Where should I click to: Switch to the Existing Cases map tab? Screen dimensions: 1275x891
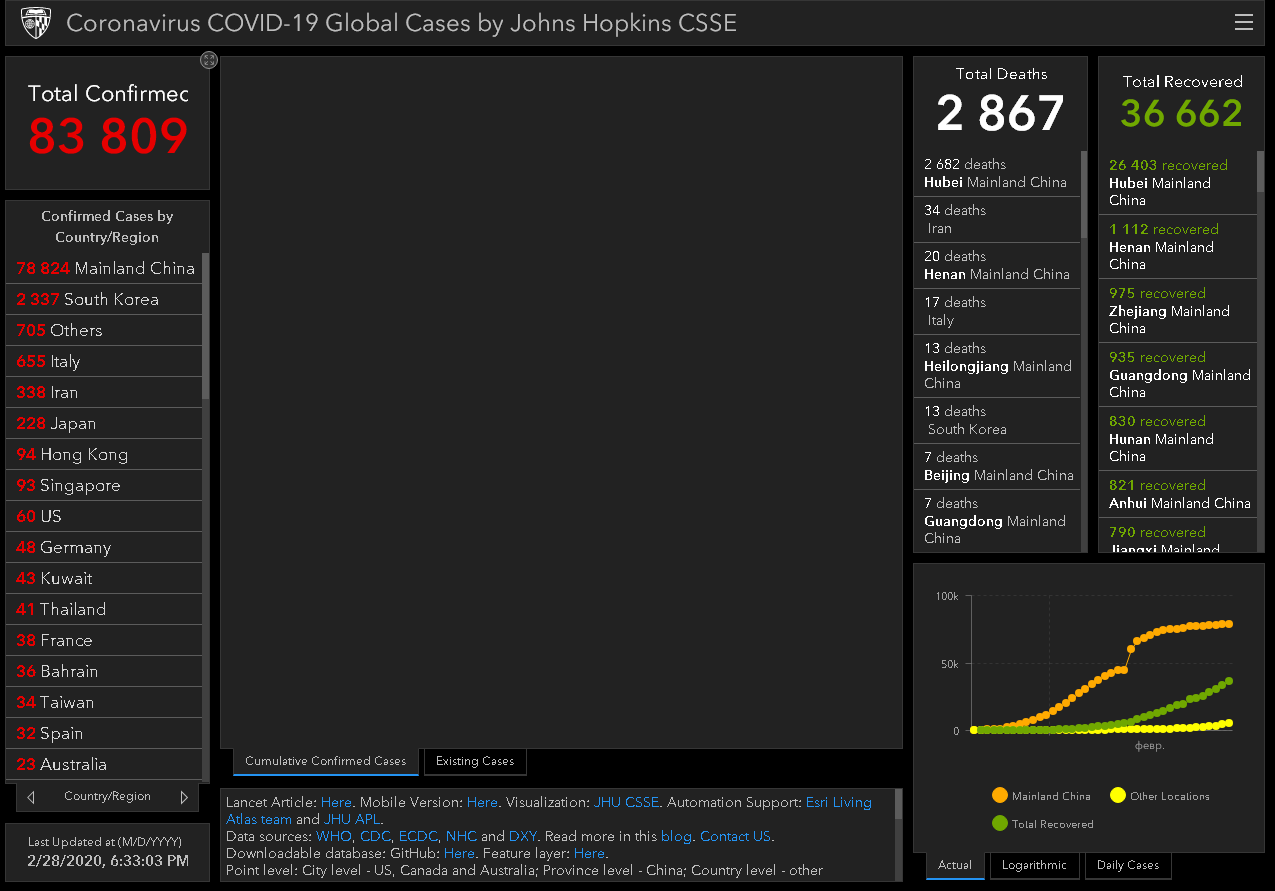pos(475,761)
